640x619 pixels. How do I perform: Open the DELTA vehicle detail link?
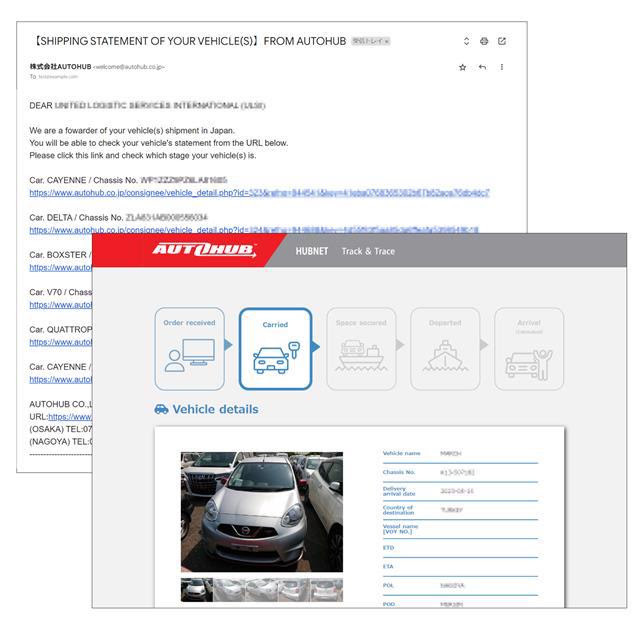tap(254, 230)
